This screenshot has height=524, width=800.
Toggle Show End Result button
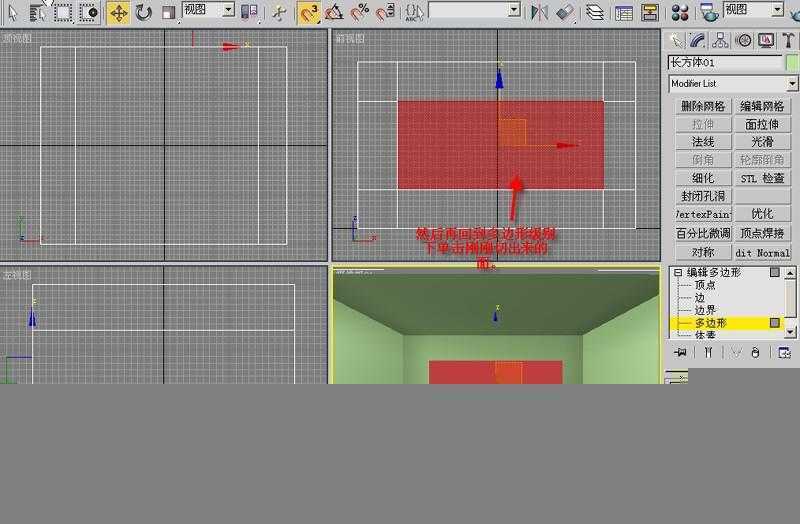click(708, 352)
